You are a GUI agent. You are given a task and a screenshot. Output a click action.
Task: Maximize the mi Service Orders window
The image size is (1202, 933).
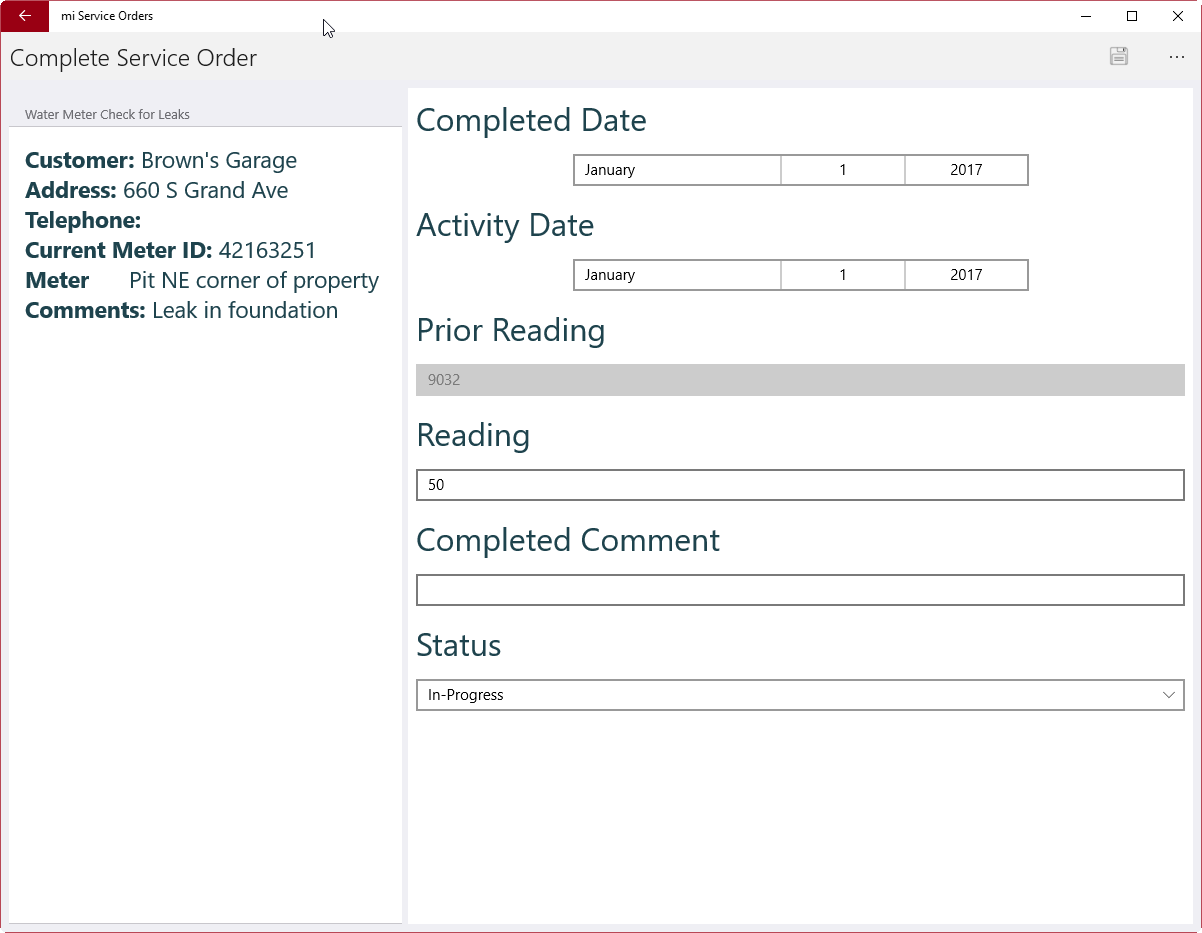pos(1132,16)
